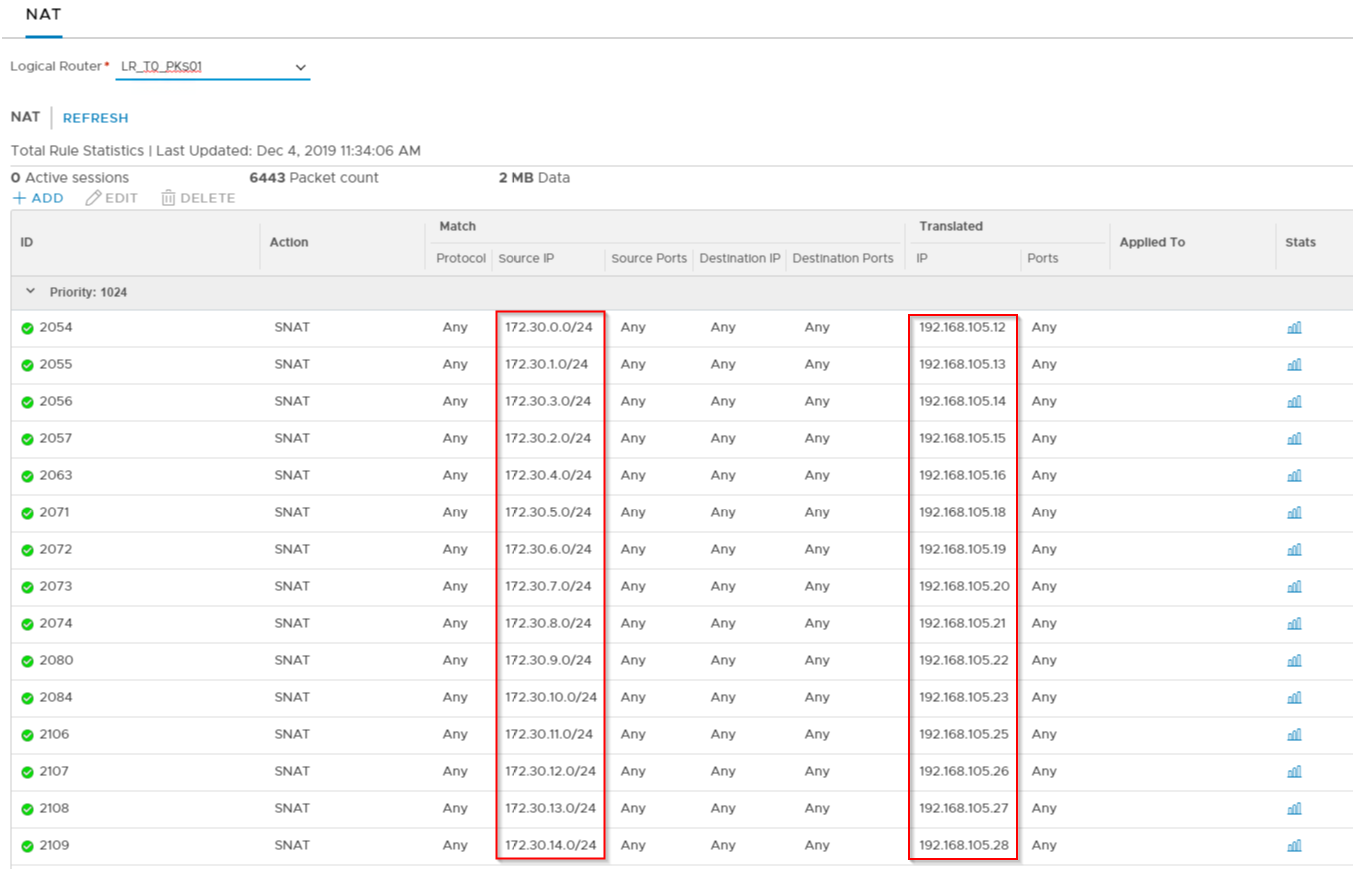
Task: Open stats icon for rule 2084
Action: click(1294, 698)
